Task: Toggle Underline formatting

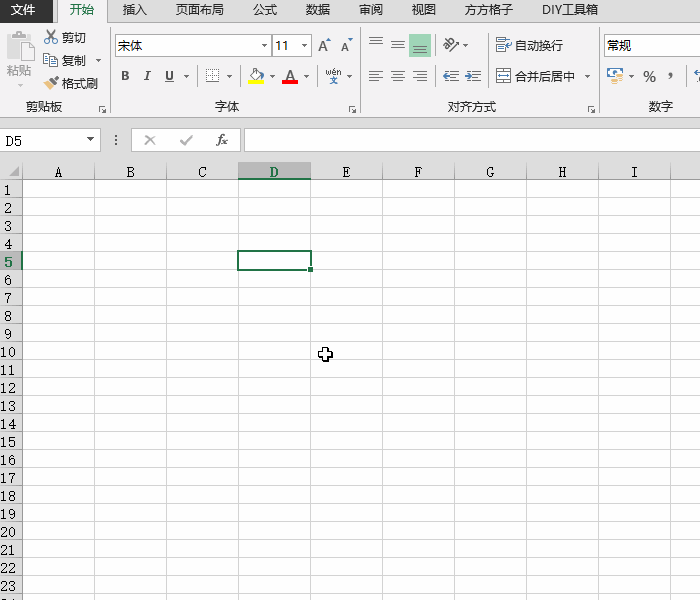Action: 169,76
